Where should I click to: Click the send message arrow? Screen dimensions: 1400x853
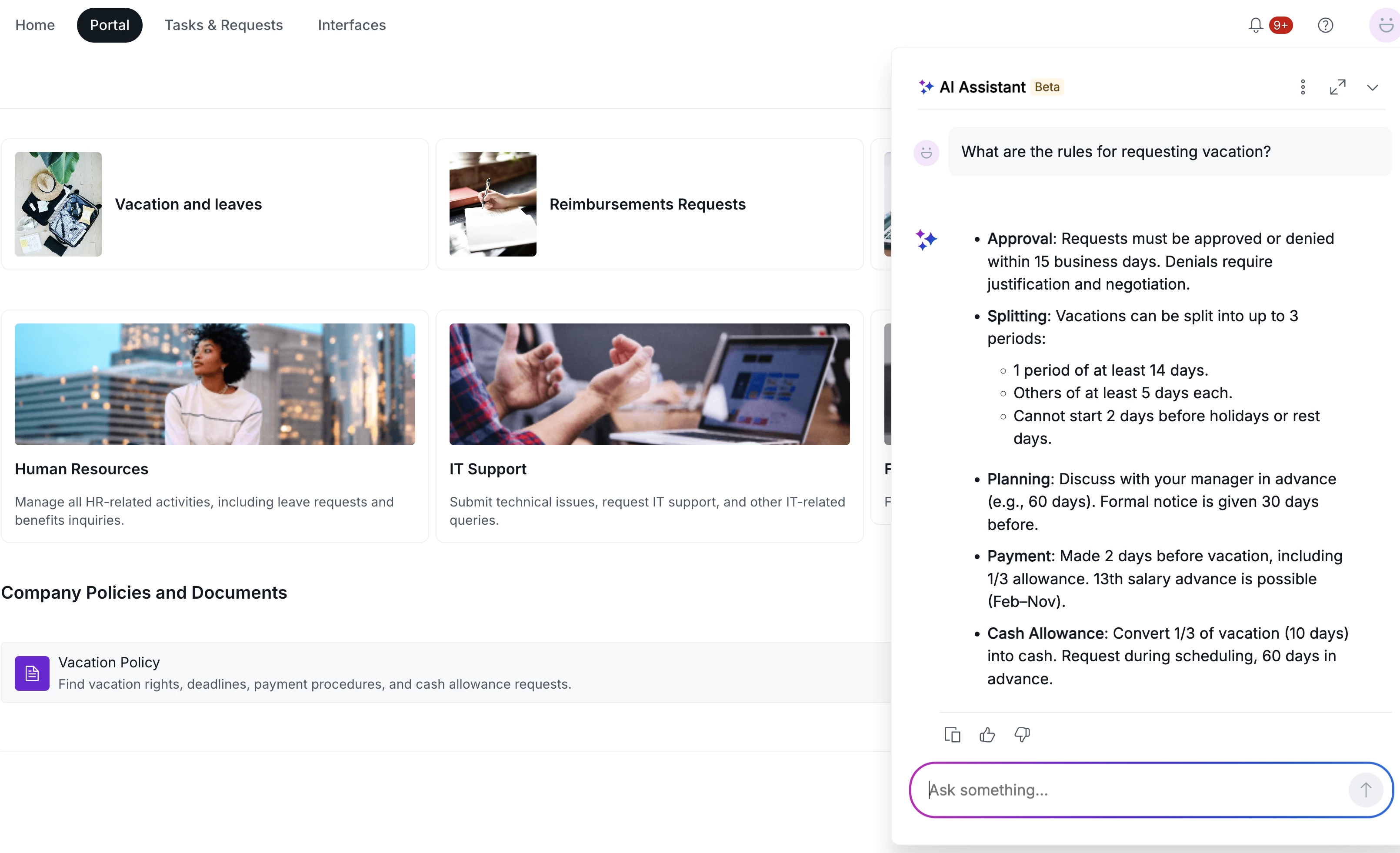[1366, 790]
